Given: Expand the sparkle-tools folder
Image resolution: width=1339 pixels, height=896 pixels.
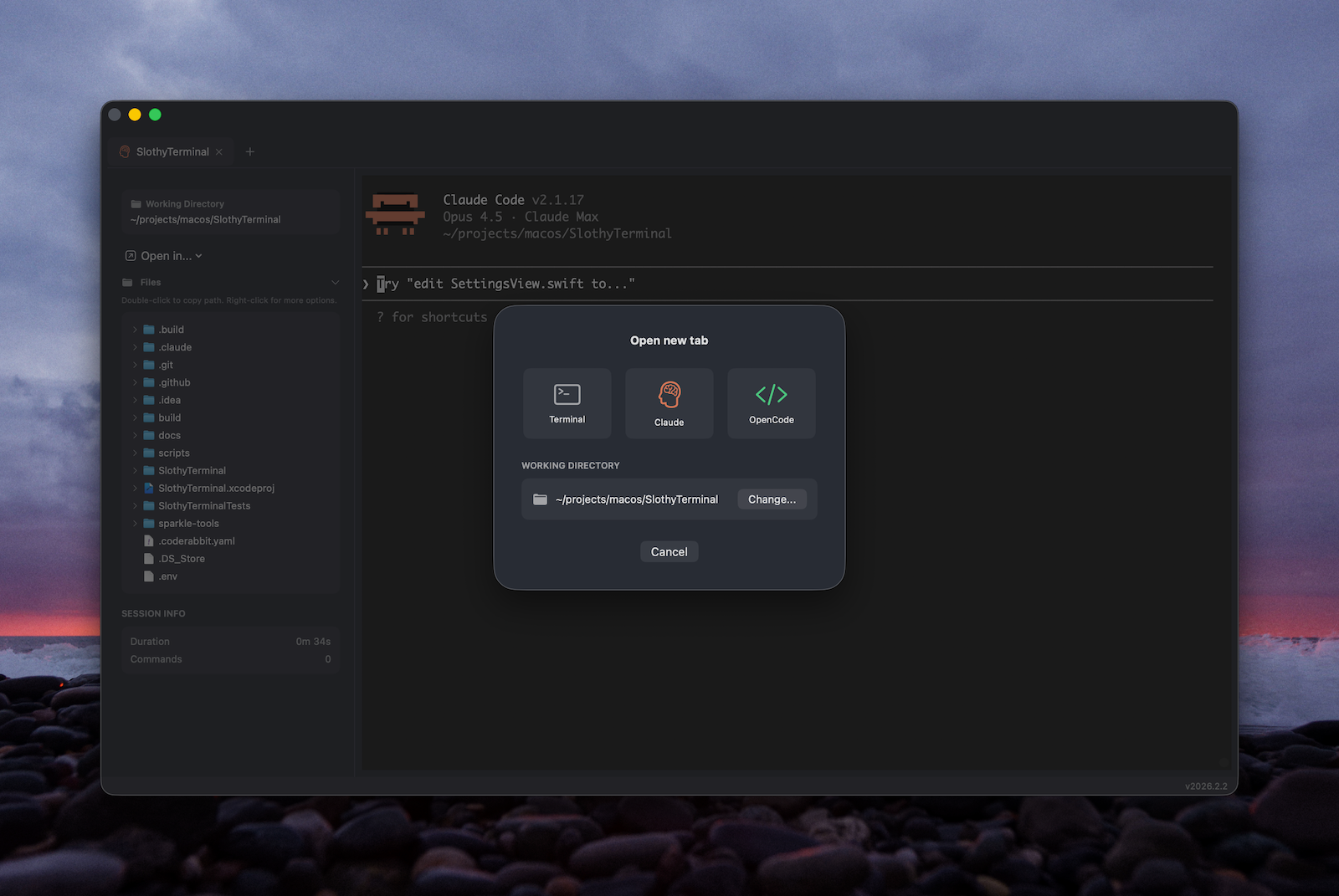Looking at the screenshot, I should tap(135, 524).
